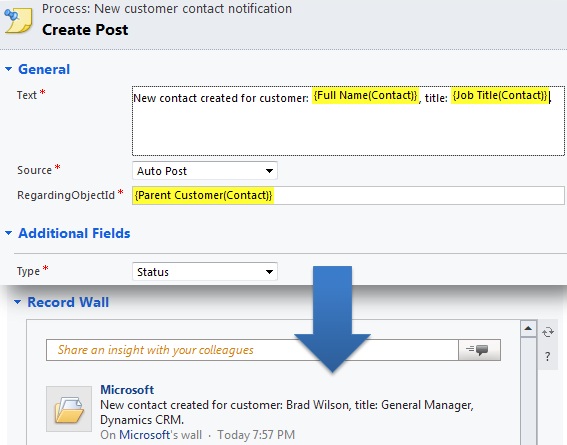This screenshot has height=445, width=567.
Task: Open the Source Auto Post dropdown
Action: [205, 171]
